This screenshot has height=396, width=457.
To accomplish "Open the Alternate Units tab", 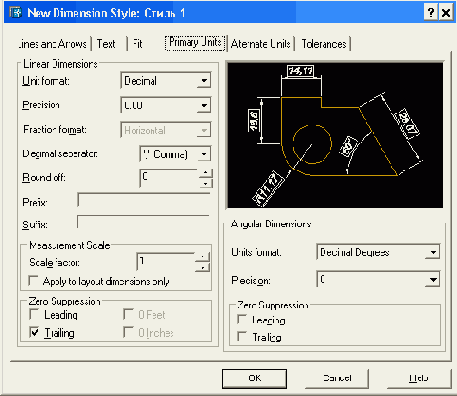I will point(261,44).
